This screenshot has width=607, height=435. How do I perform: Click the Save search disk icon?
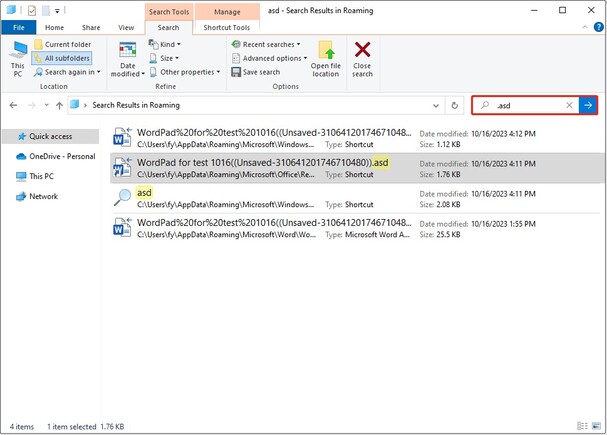pos(236,72)
